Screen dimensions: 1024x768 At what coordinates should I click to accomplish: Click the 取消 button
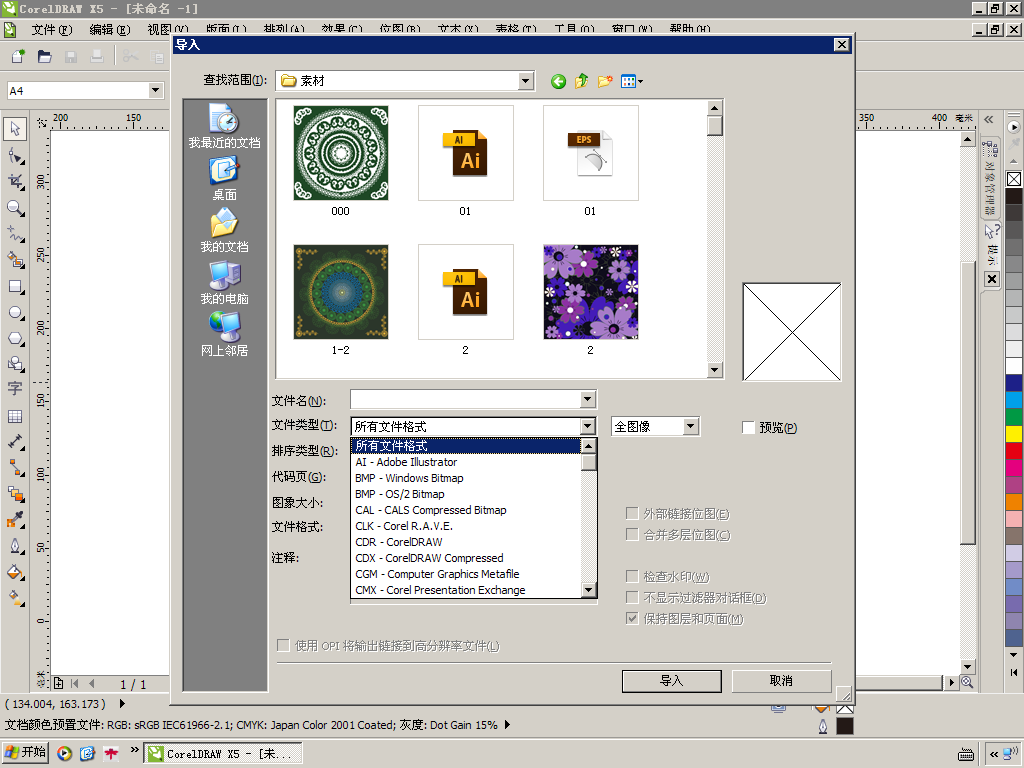click(781, 680)
